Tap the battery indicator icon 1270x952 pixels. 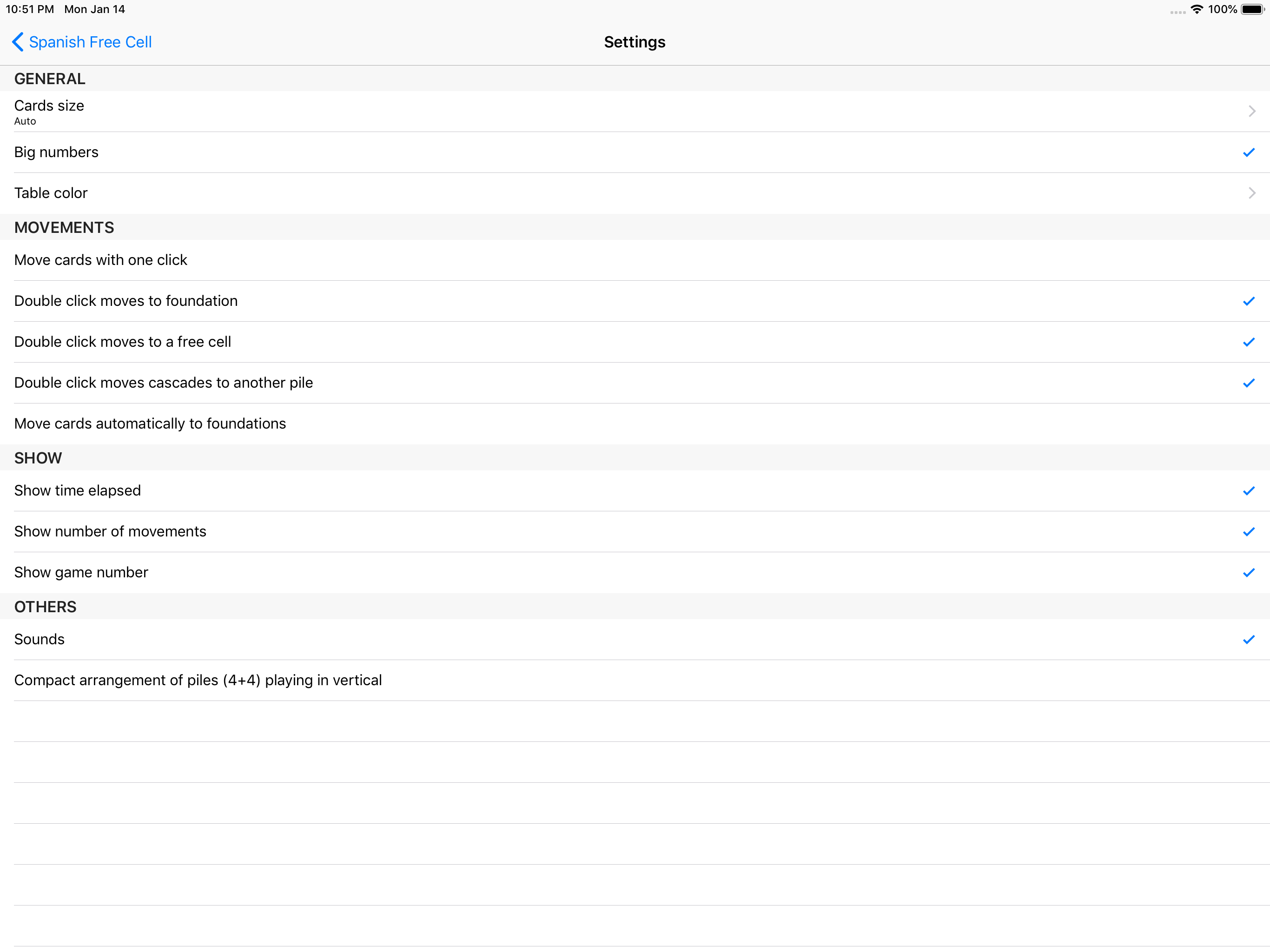[1252, 9]
